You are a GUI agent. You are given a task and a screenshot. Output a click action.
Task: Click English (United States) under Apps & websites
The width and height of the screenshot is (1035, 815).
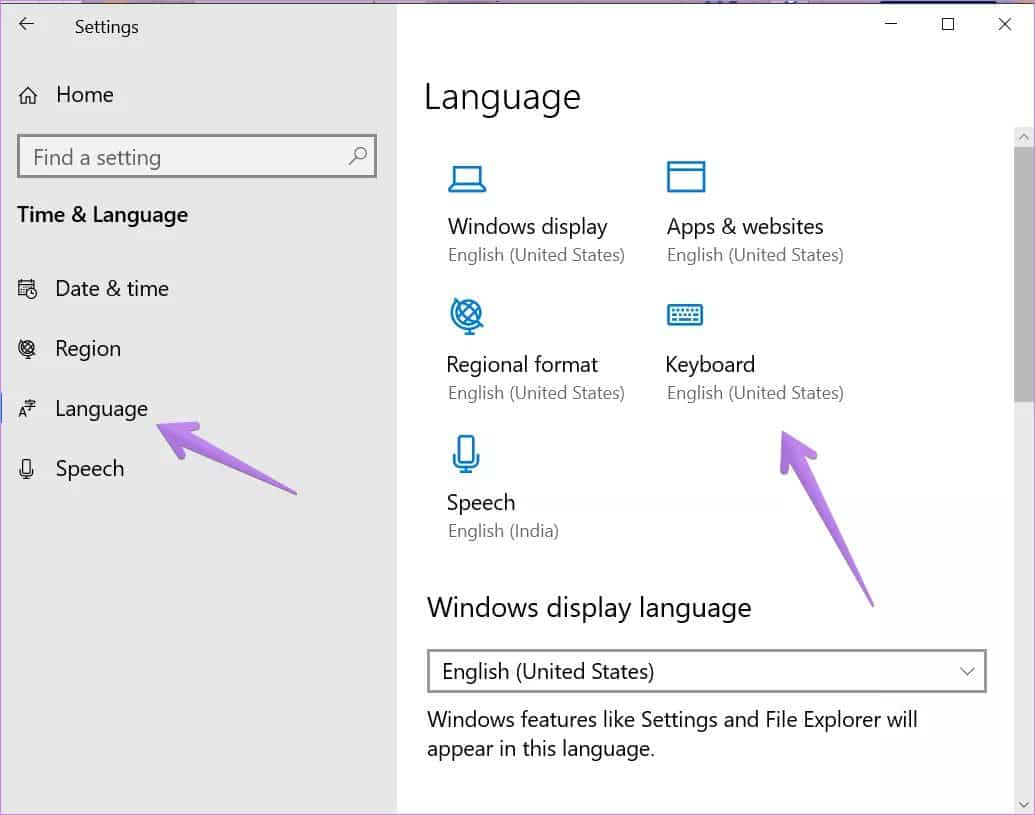pos(755,255)
